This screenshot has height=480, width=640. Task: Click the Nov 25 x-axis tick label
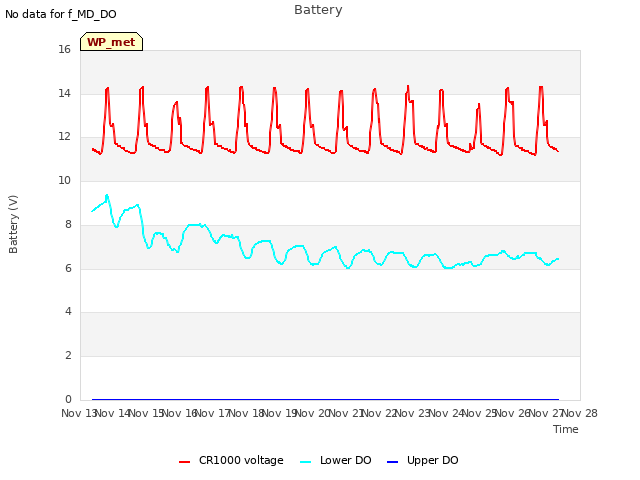coord(480,413)
